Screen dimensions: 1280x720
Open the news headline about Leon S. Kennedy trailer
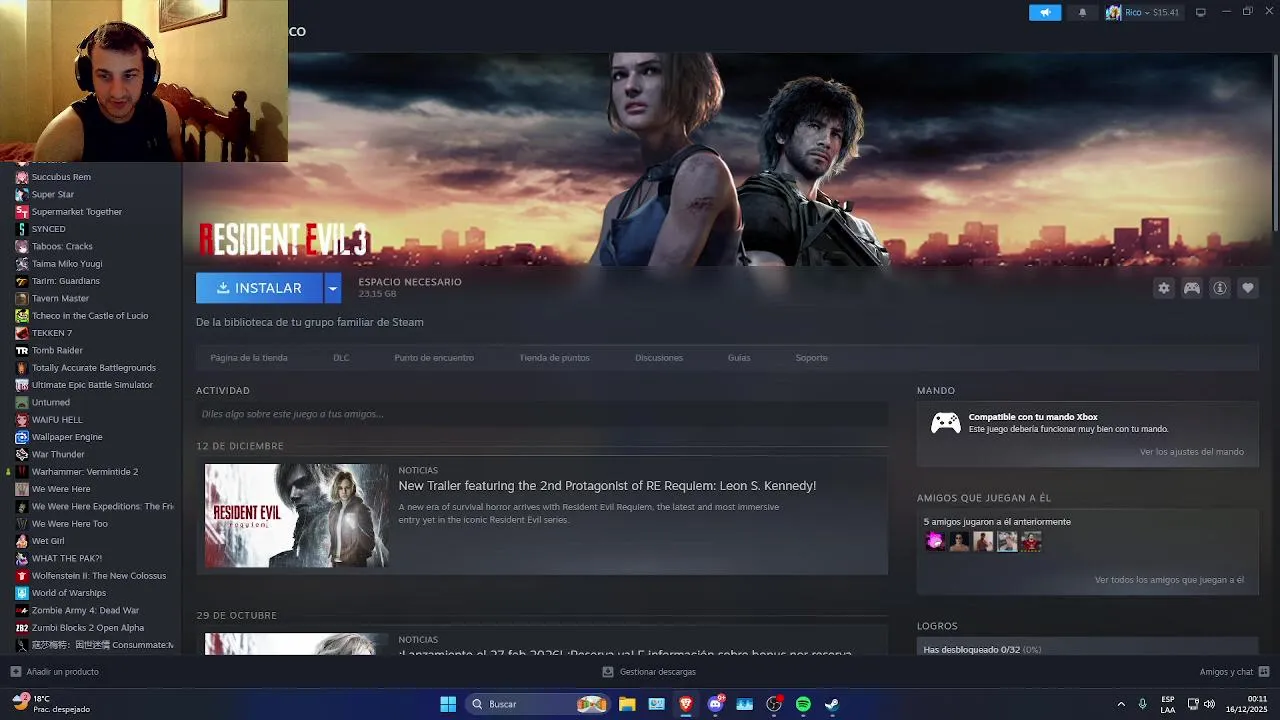point(607,486)
